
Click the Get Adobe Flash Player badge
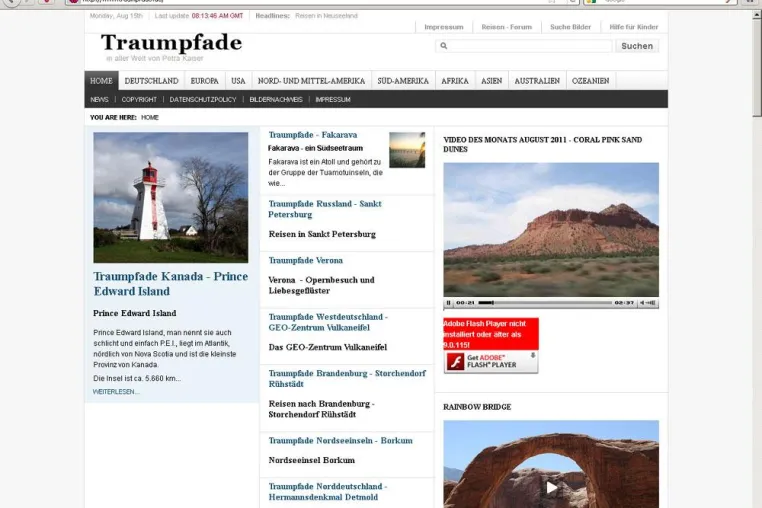(x=491, y=362)
